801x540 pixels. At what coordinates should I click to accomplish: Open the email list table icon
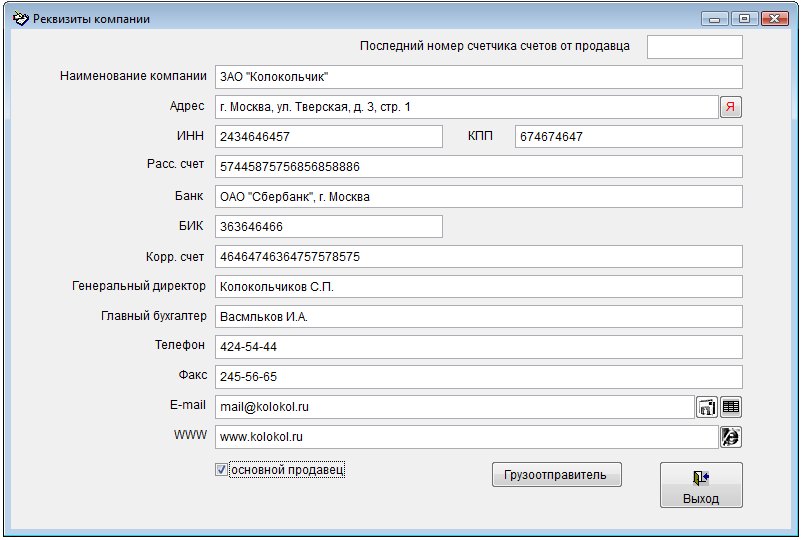tap(731, 407)
